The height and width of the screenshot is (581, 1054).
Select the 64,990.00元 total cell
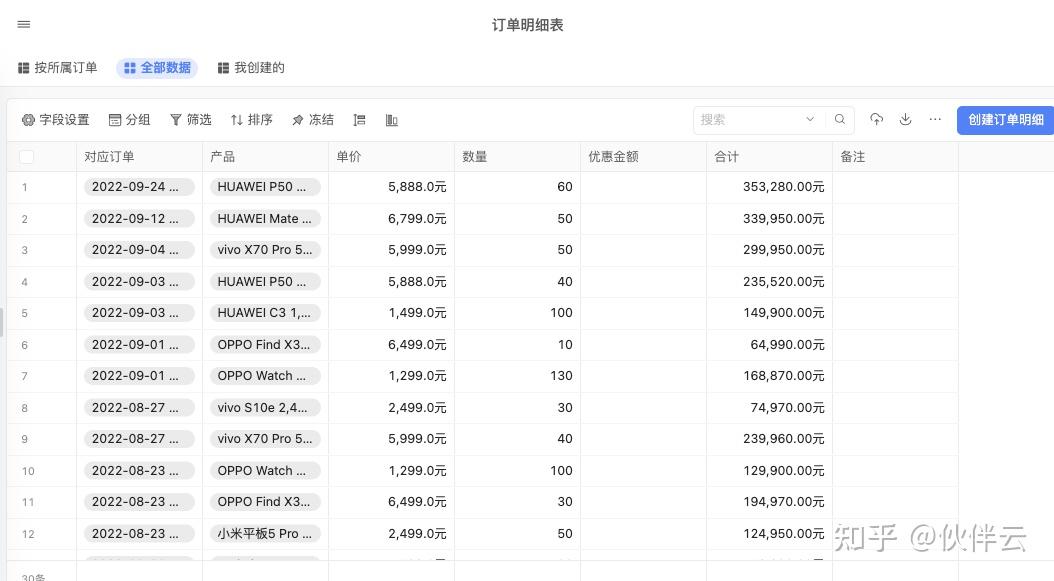(770, 344)
